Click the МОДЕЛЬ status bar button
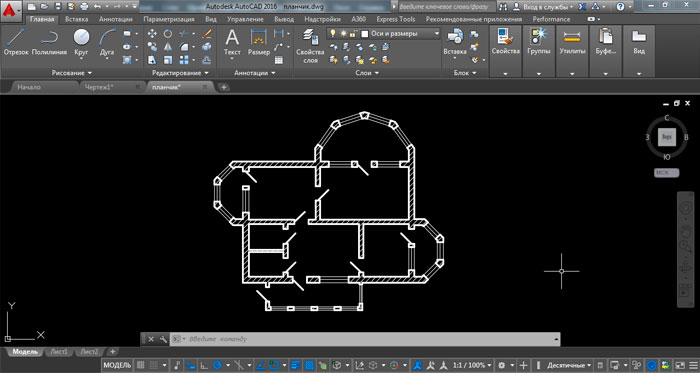The width and height of the screenshot is (700, 373). [117, 365]
